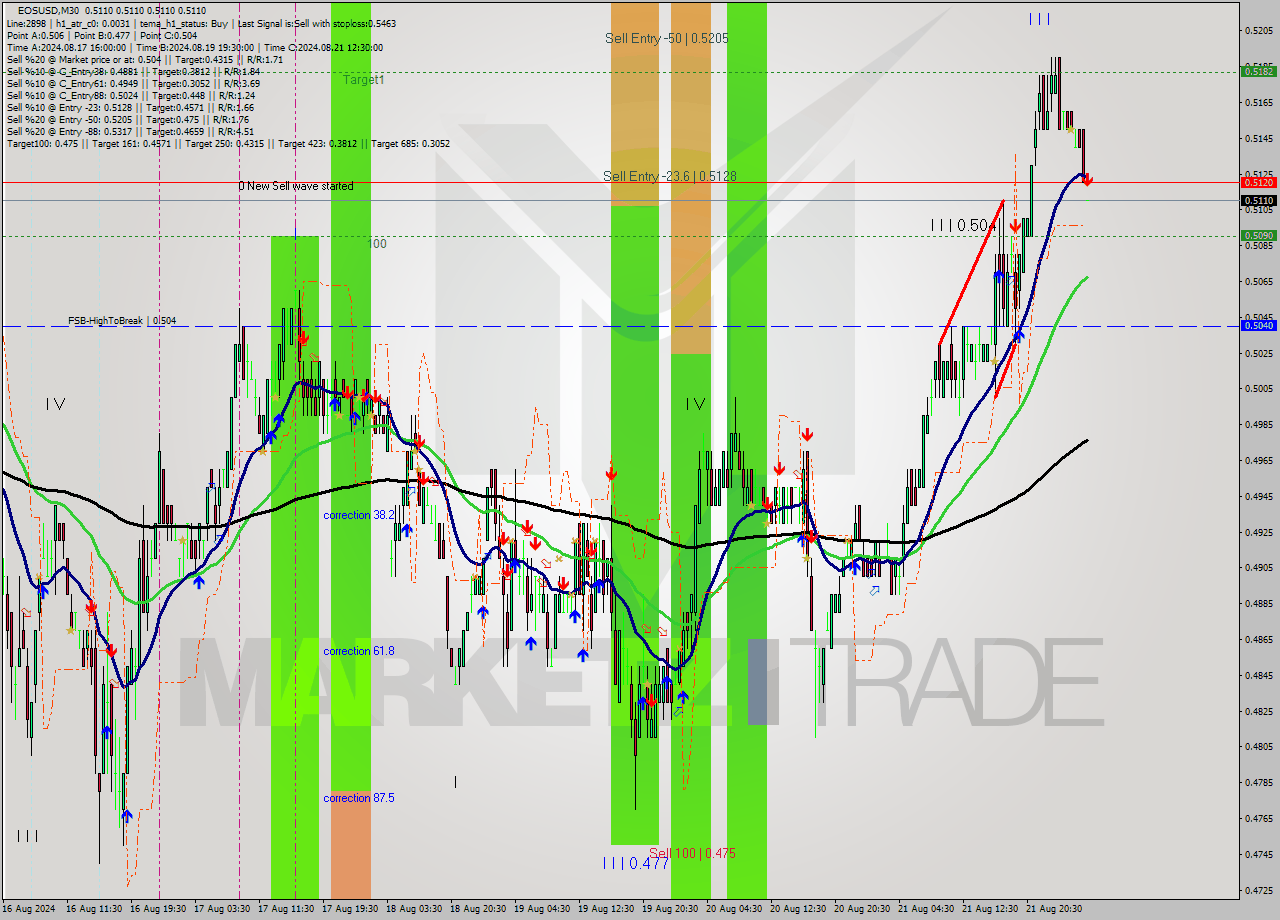Screen dimensions: 1280x920
Task: Click the 'I I I 0.477' wave label
Action: 635,863
